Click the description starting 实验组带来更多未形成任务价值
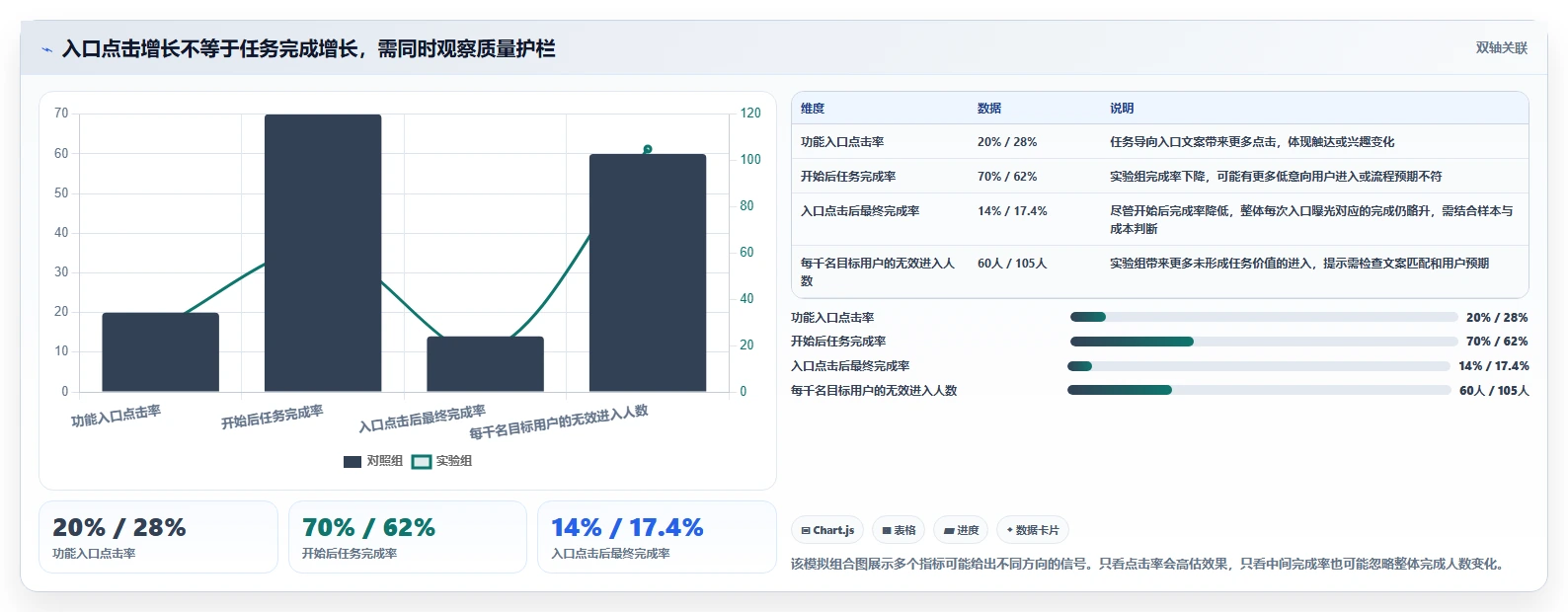The image size is (1568, 612). (x=1299, y=264)
